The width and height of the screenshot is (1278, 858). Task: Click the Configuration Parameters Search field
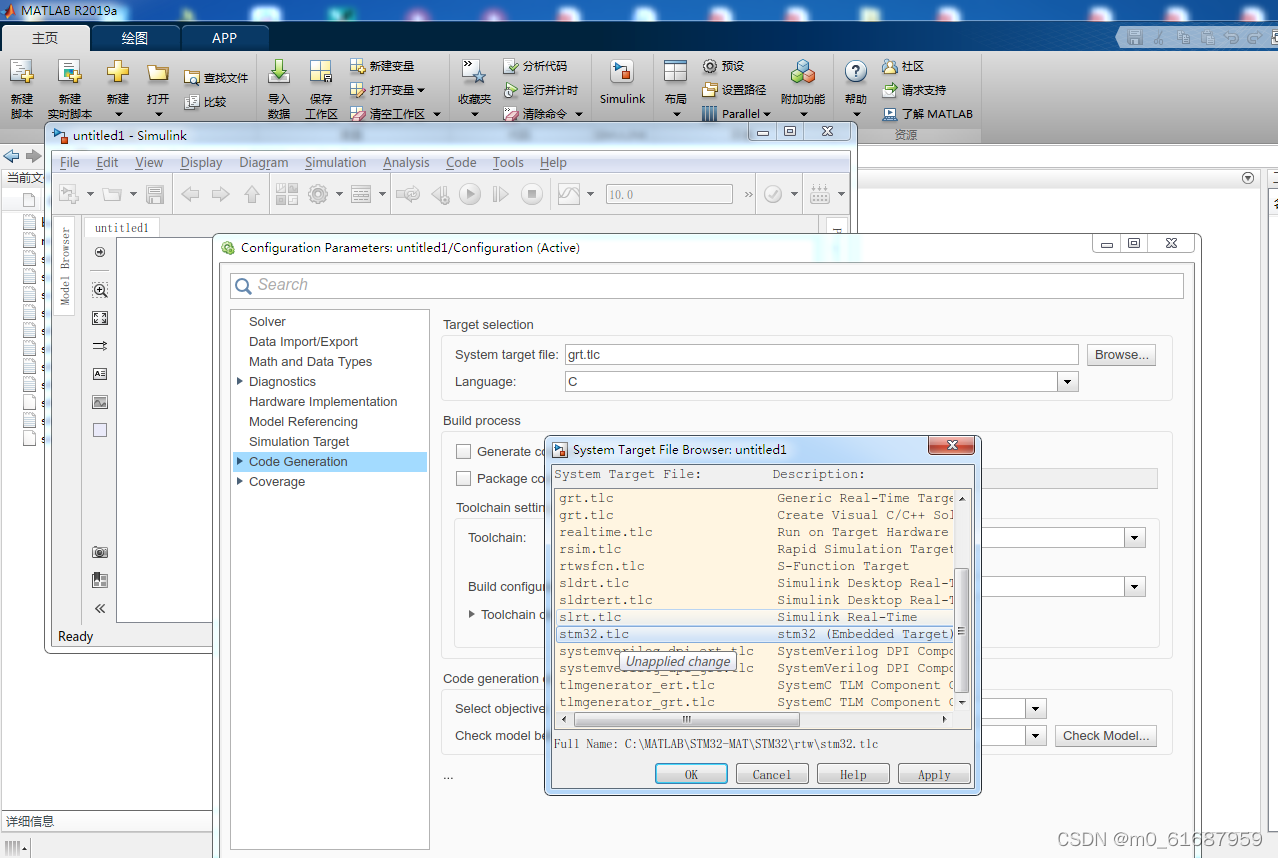coord(707,285)
